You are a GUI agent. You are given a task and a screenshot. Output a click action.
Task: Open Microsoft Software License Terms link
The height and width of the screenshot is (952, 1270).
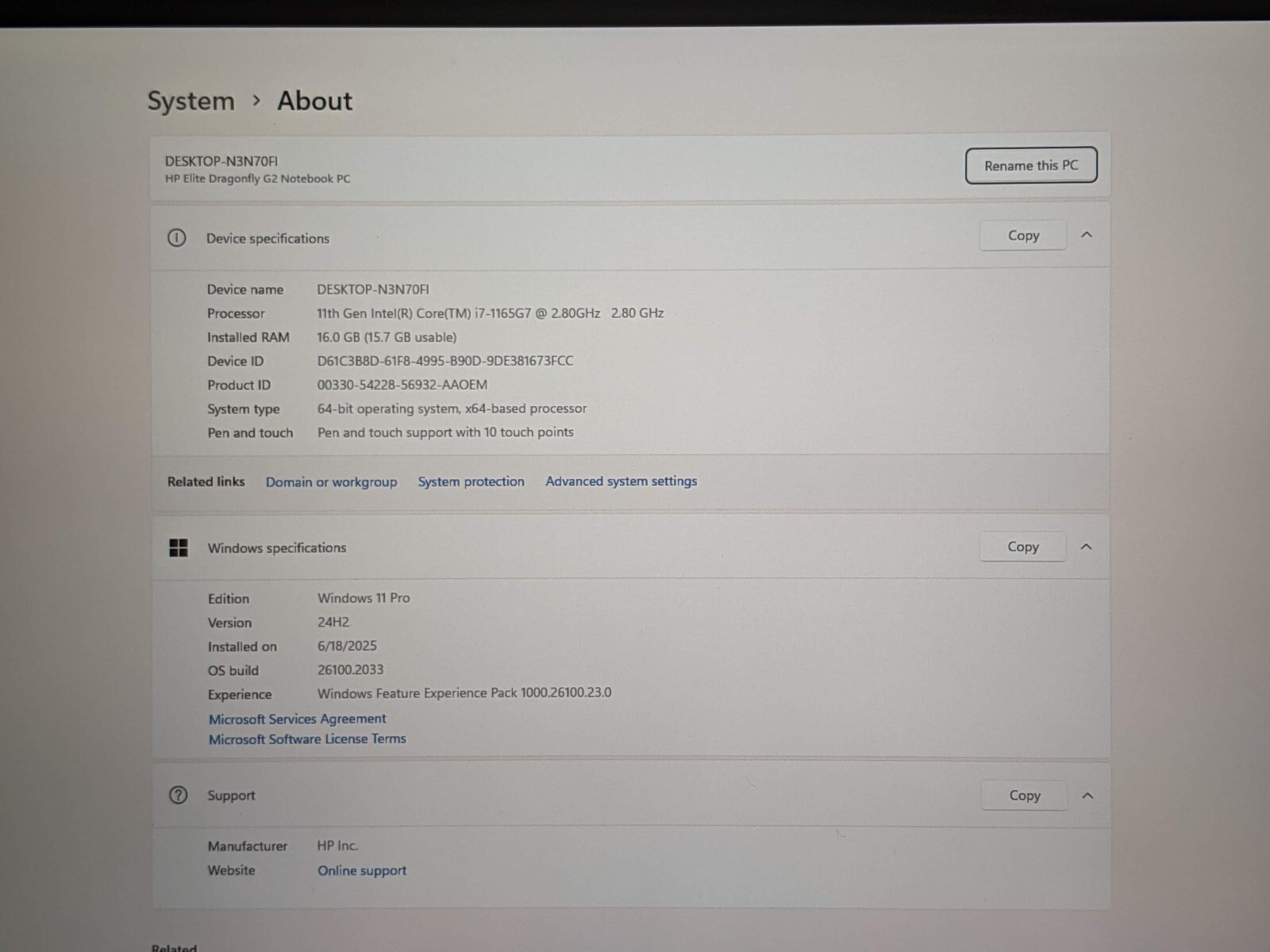307,739
